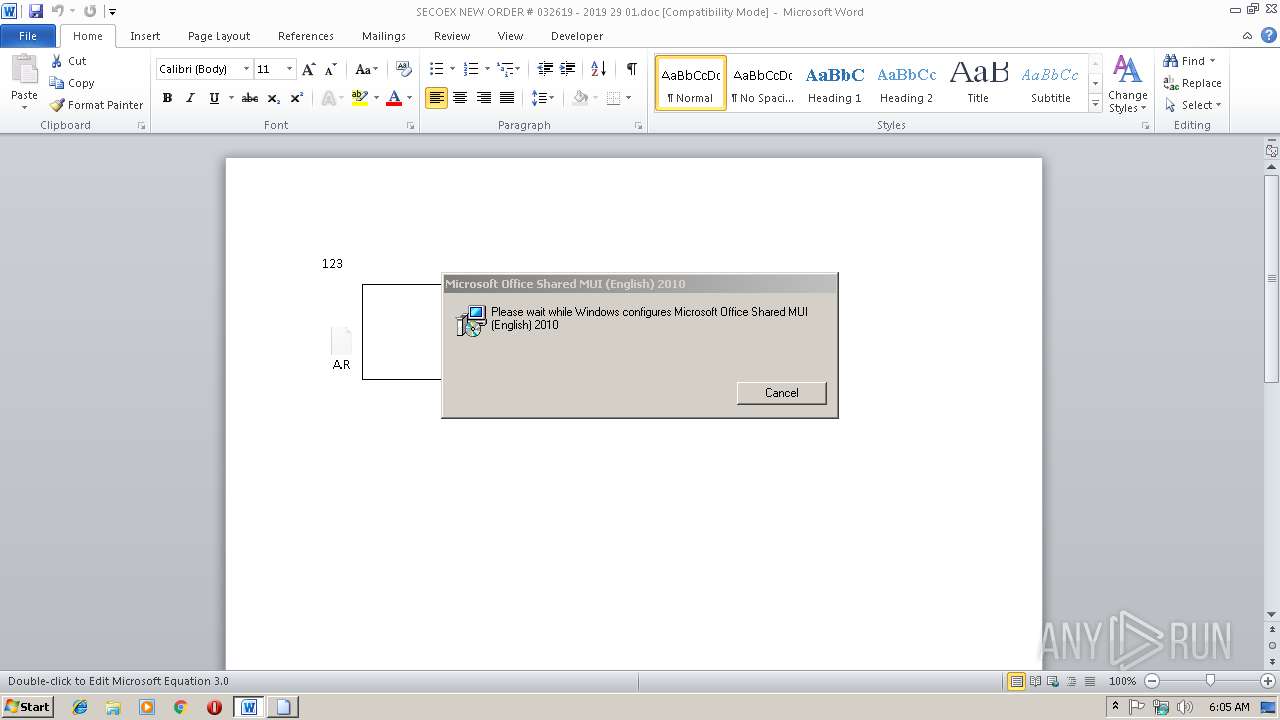Image resolution: width=1280 pixels, height=720 pixels.
Task: Open the Windows Start menu
Action: pyautogui.click(x=27, y=706)
